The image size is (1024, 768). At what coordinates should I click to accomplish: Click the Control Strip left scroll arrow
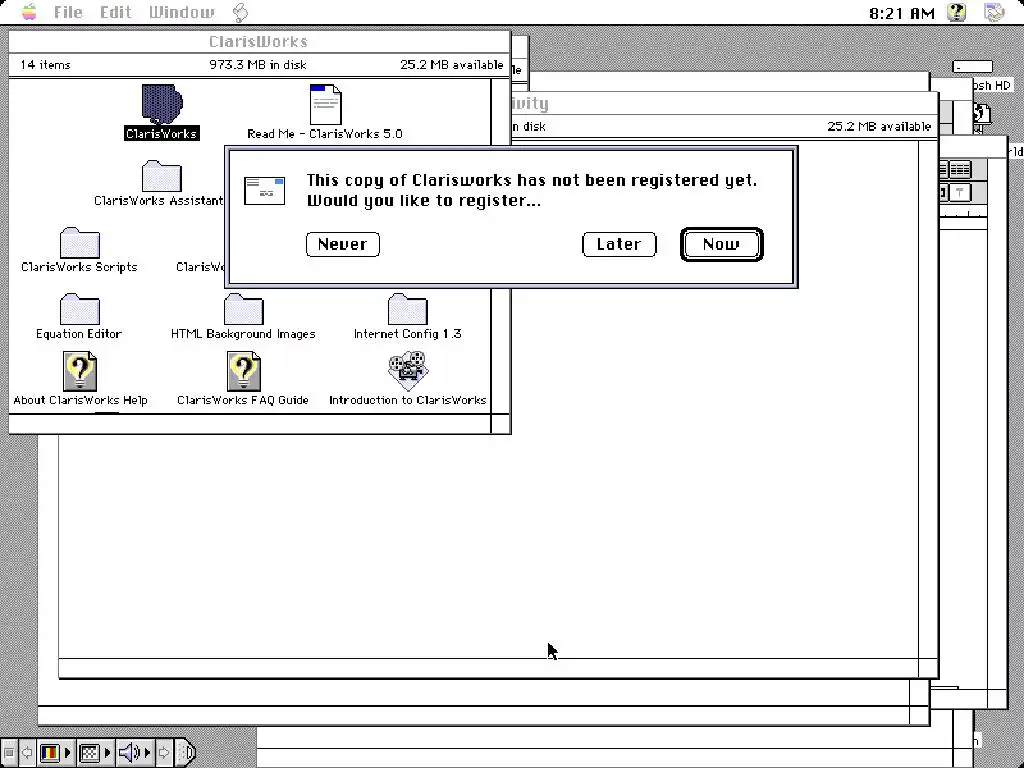[x=27, y=753]
